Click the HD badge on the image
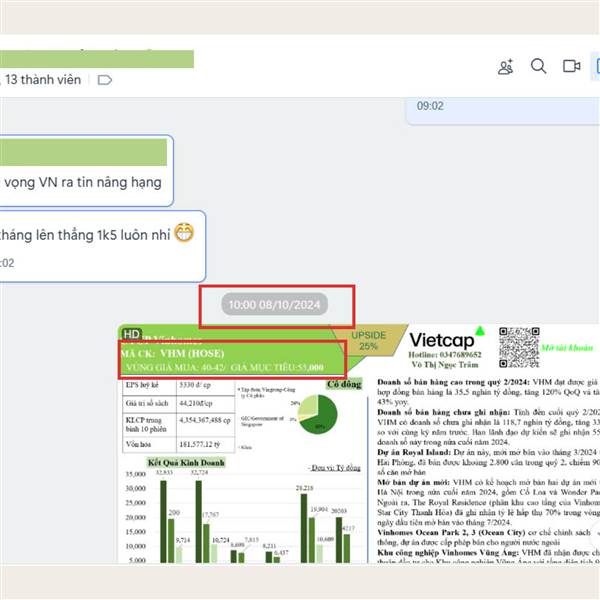Image resolution: width=600 pixels, height=600 pixels. 132,334
